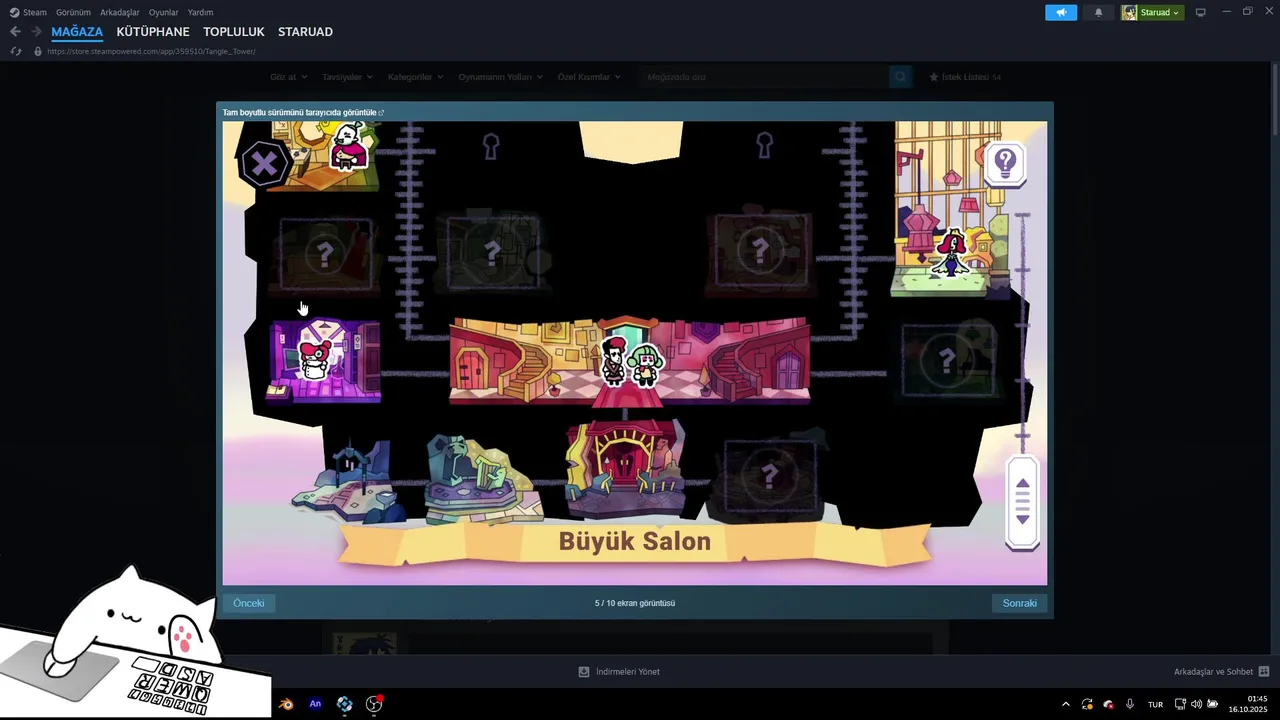1280x720 pixels.
Task: Go back with the Steam back arrow
Action: coord(15,32)
